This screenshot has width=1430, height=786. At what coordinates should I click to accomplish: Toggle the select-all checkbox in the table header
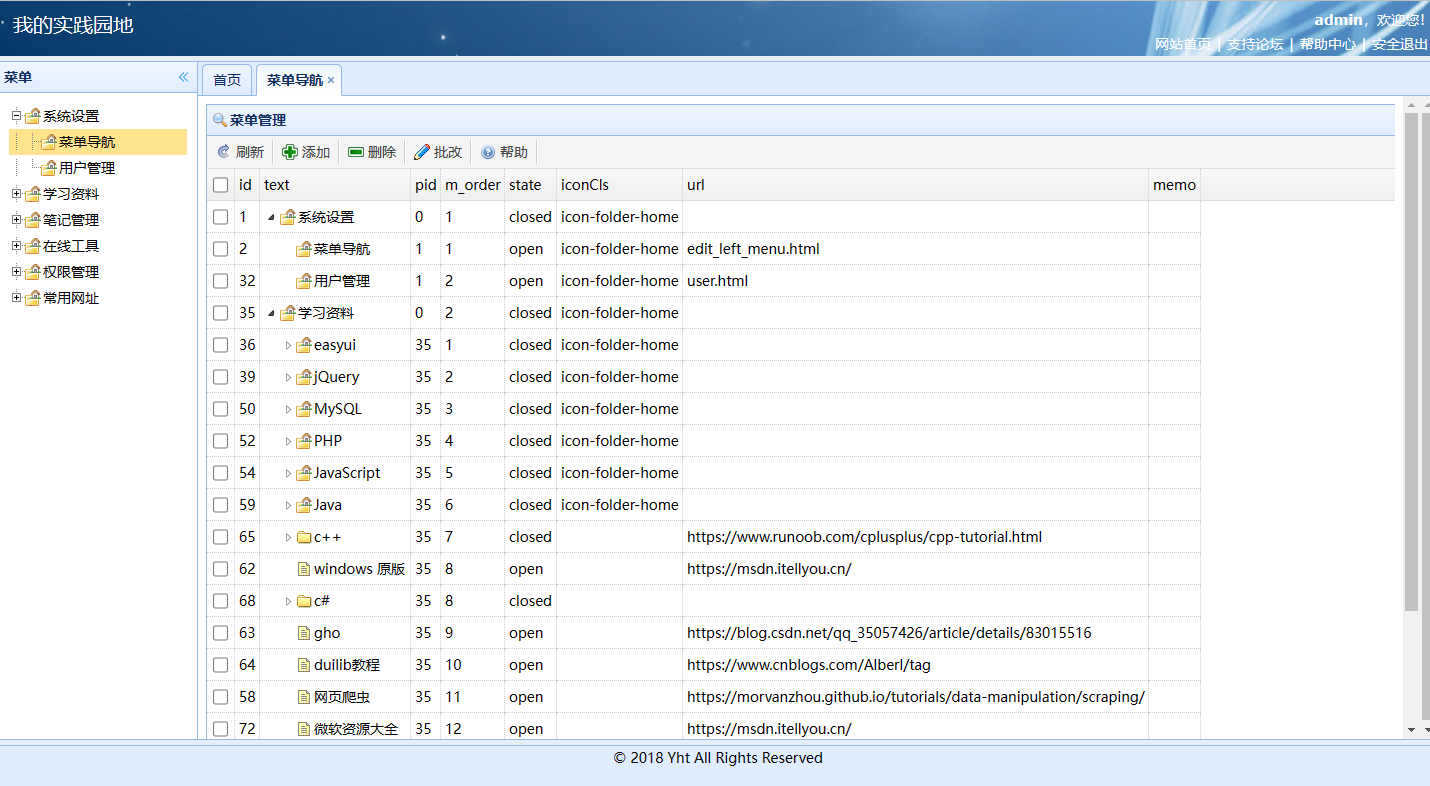(x=221, y=185)
